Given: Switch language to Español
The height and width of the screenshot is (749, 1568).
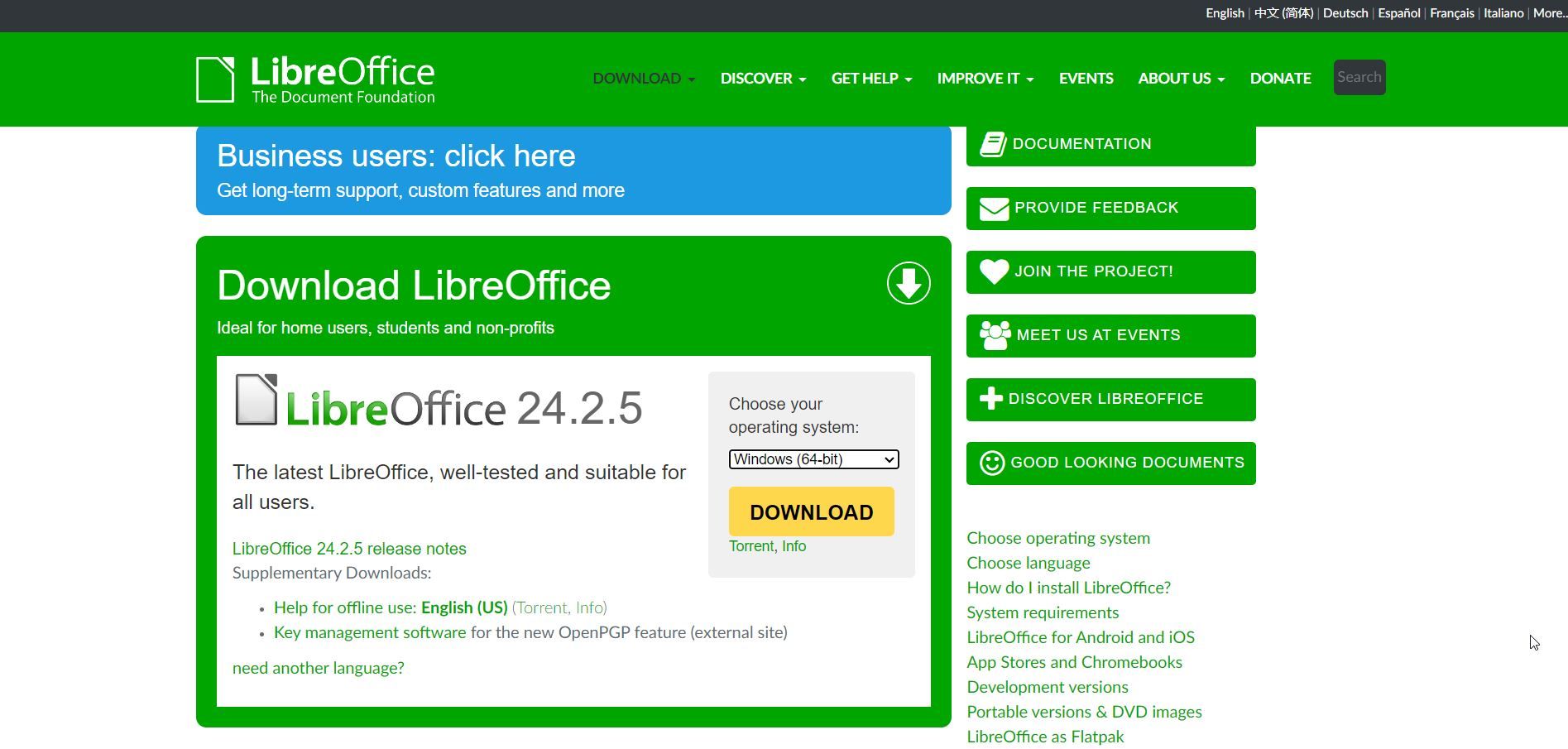Looking at the screenshot, I should click(x=1399, y=13).
